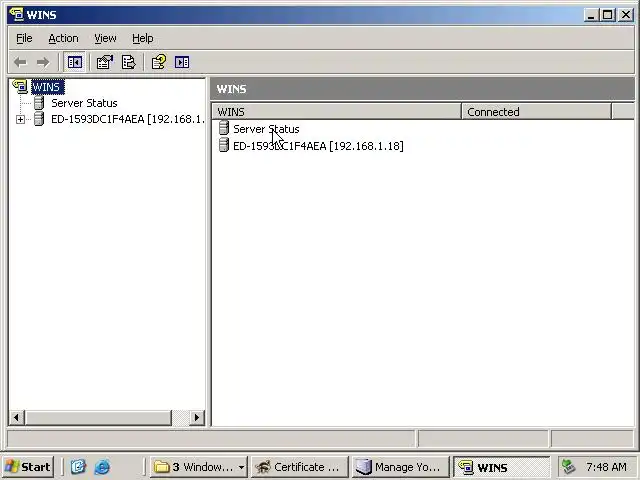Toggle Show/Hide Console Tree toolbar icon
Image resolution: width=640 pixels, height=480 pixels.
[x=74, y=62]
